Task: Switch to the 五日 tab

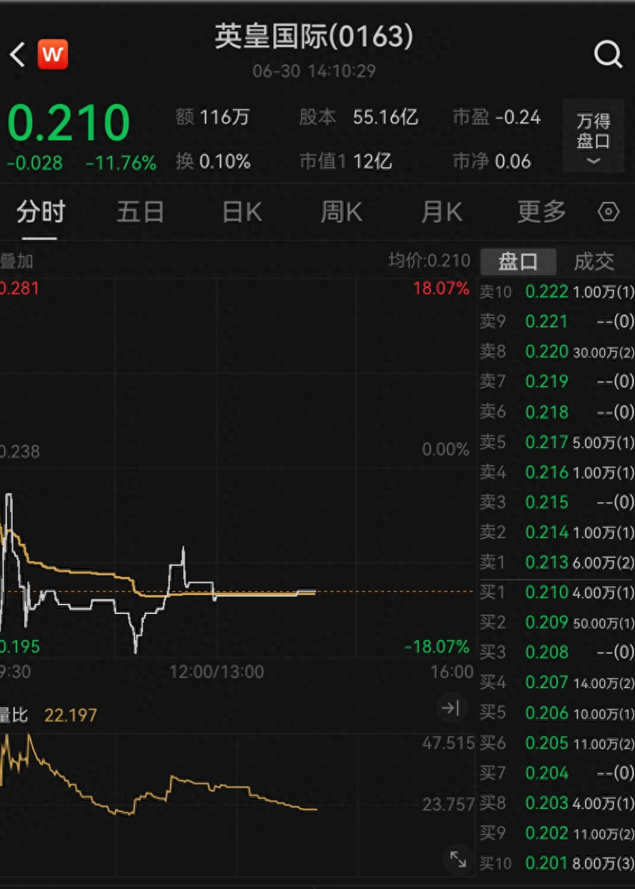Action: coord(141,213)
